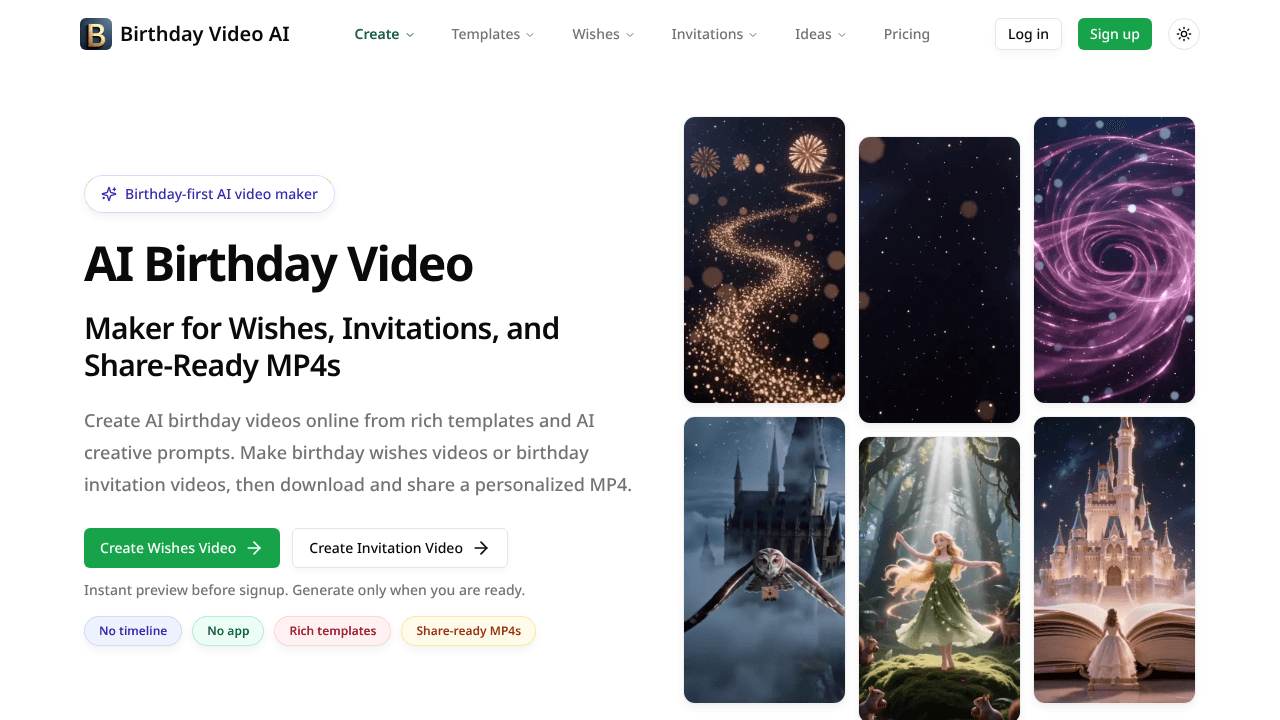1280x720 pixels.
Task: Expand the Ideas dropdown chevron
Action: point(842,35)
